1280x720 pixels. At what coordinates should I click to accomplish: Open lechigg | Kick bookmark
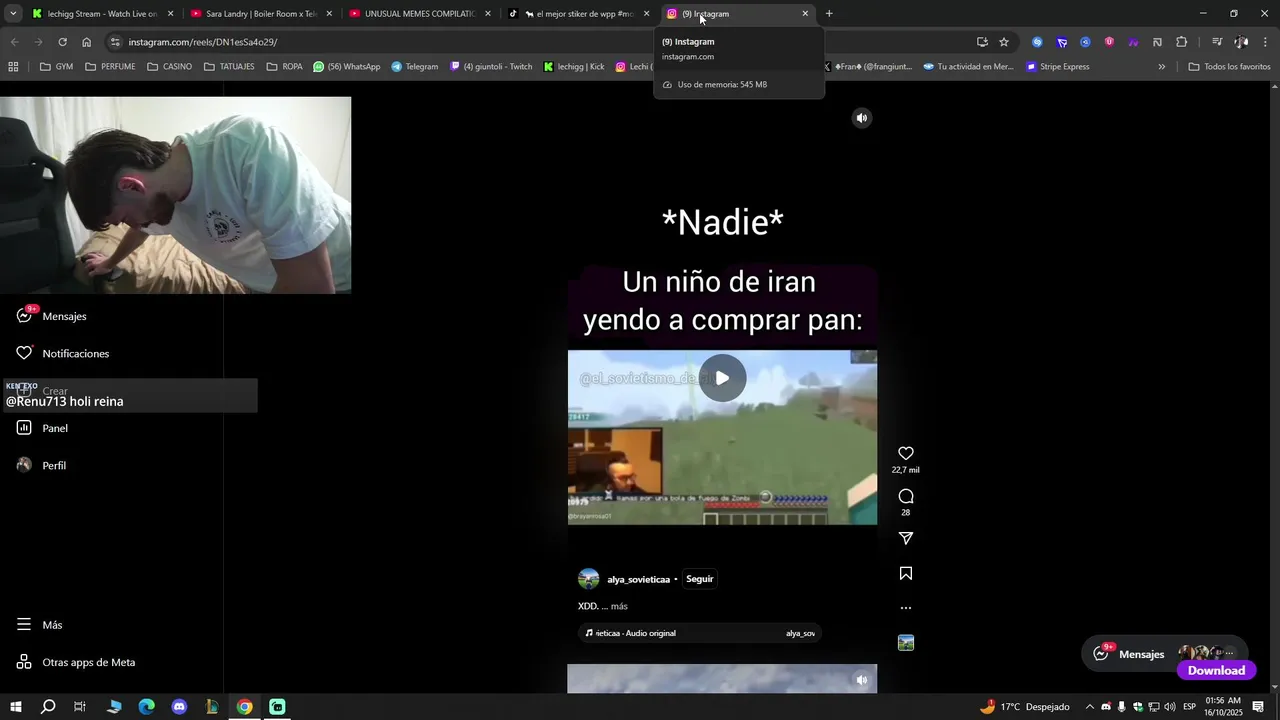coord(574,67)
